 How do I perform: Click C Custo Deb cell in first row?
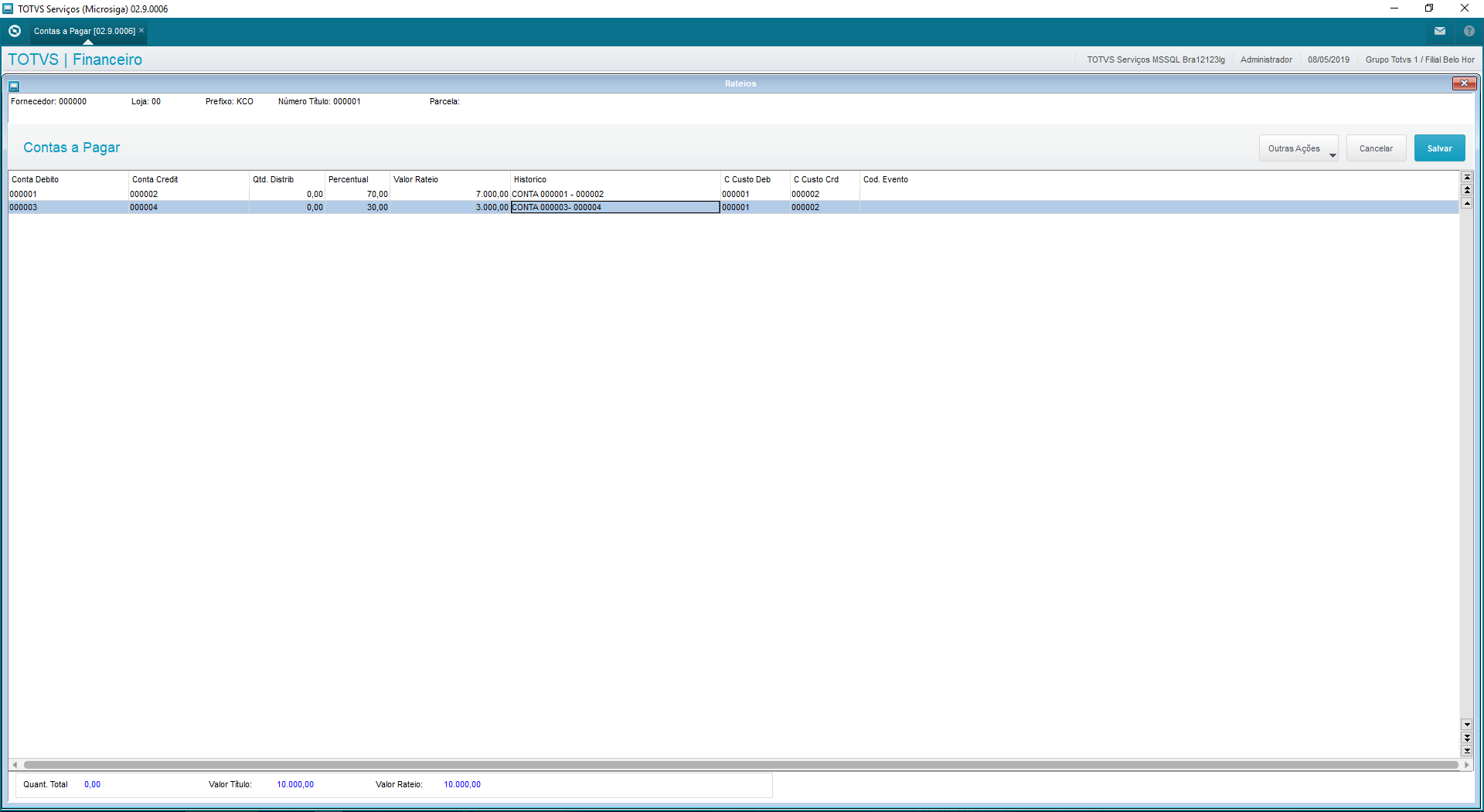click(x=755, y=194)
